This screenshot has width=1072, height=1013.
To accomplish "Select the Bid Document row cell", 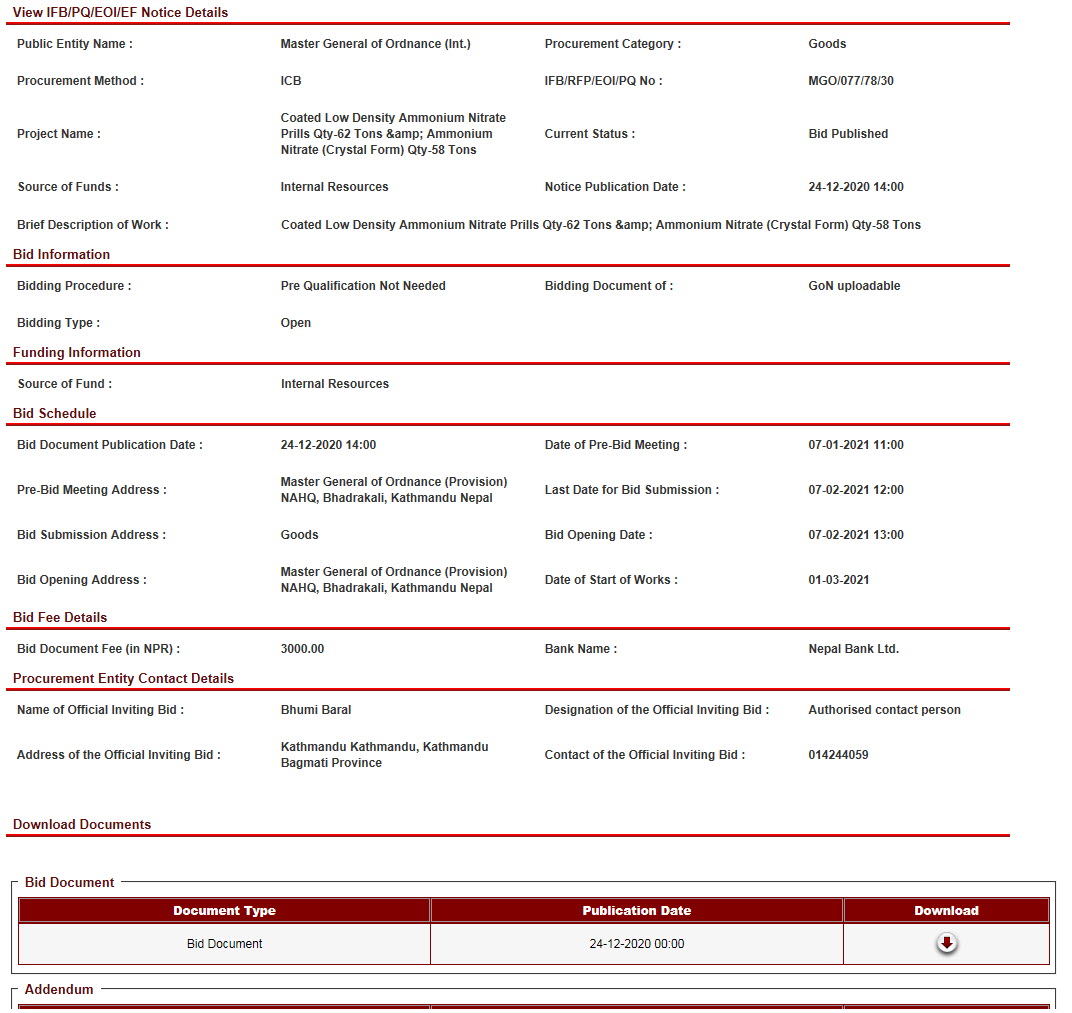I will pyautogui.click(x=224, y=944).
